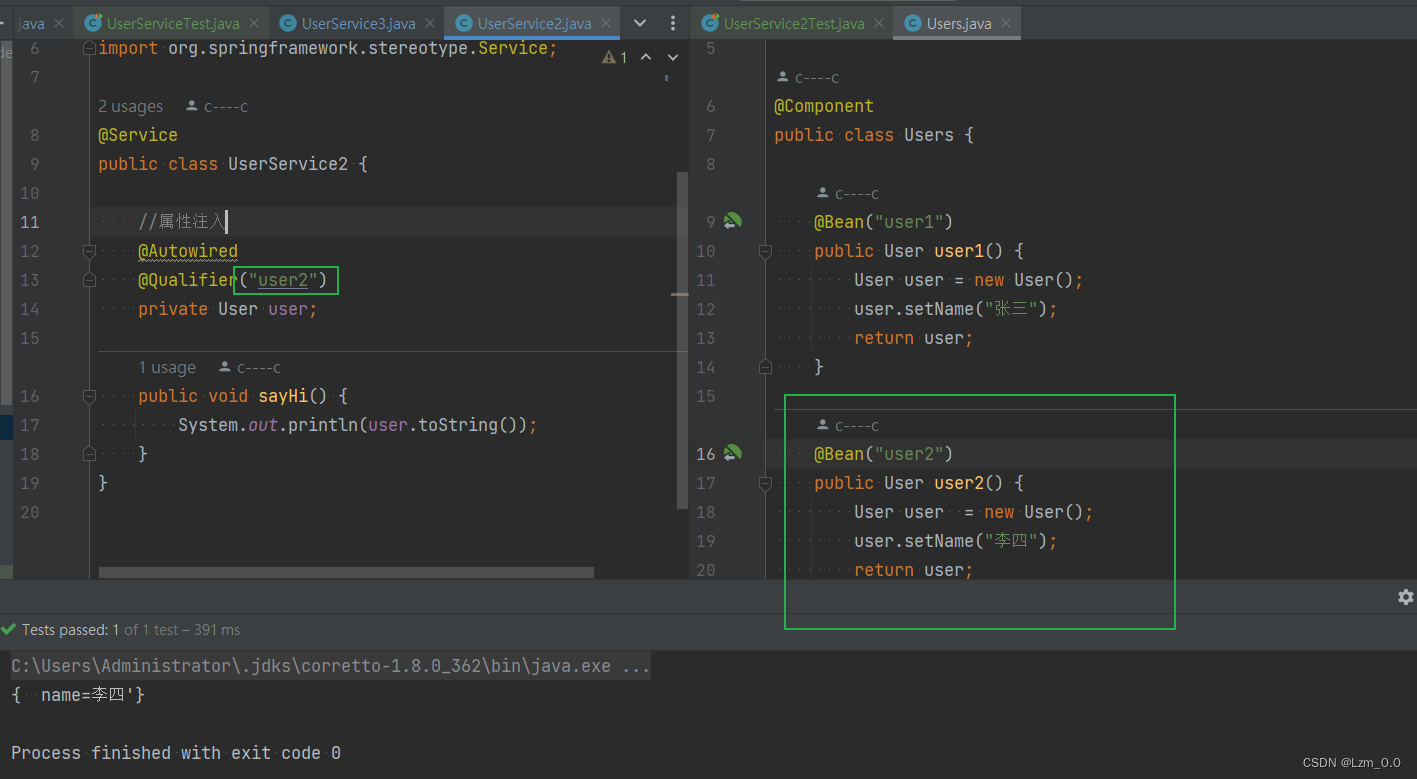The width and height of the screenshot is (1417, 779).
Task: Click 'public User user1()' method signature
Action: click(919, 251)
